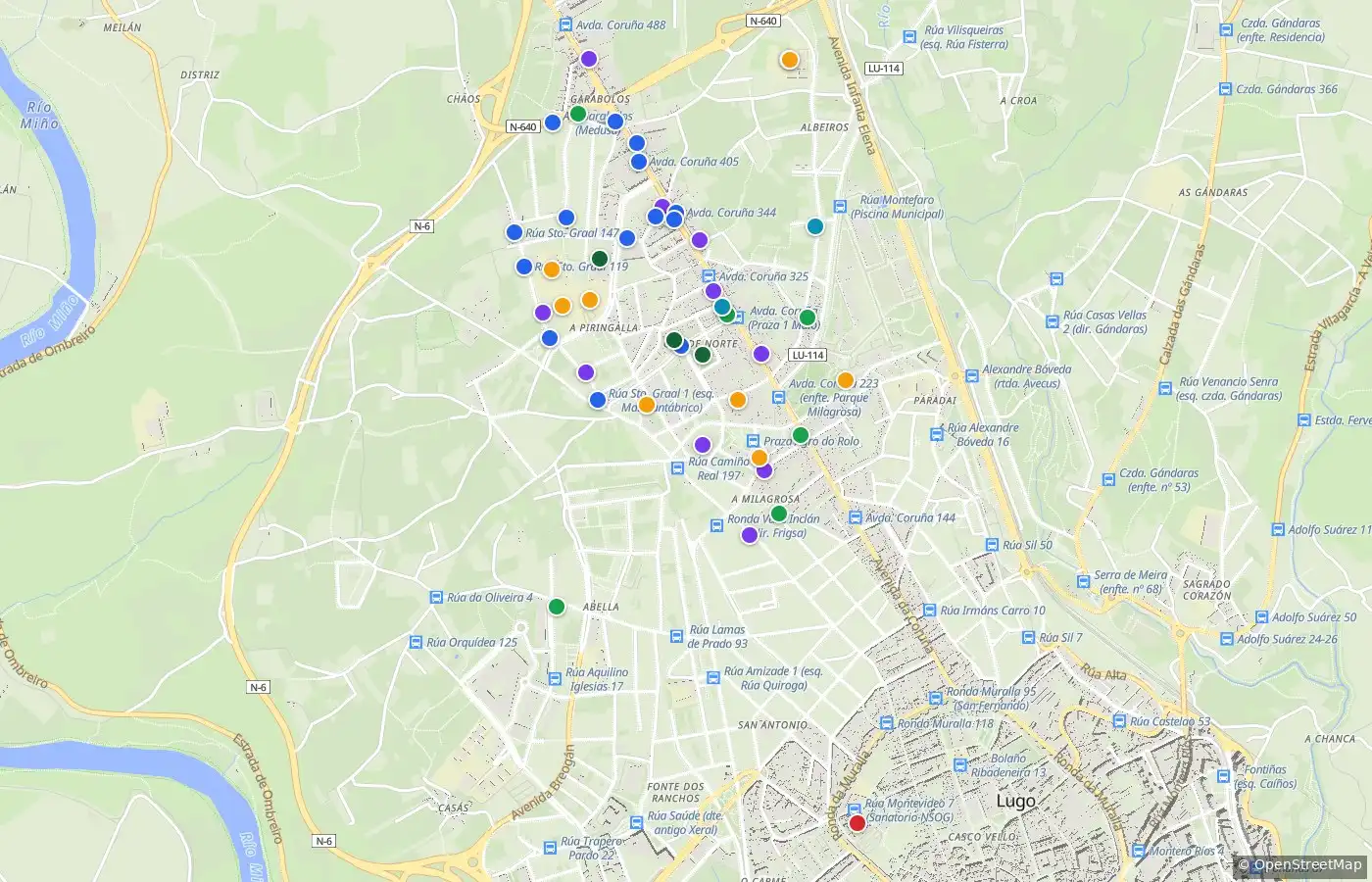1372x882 pixels.
Task: Click the Avda. Coruña 488 bus stop icon
Action: click(565, 25)
